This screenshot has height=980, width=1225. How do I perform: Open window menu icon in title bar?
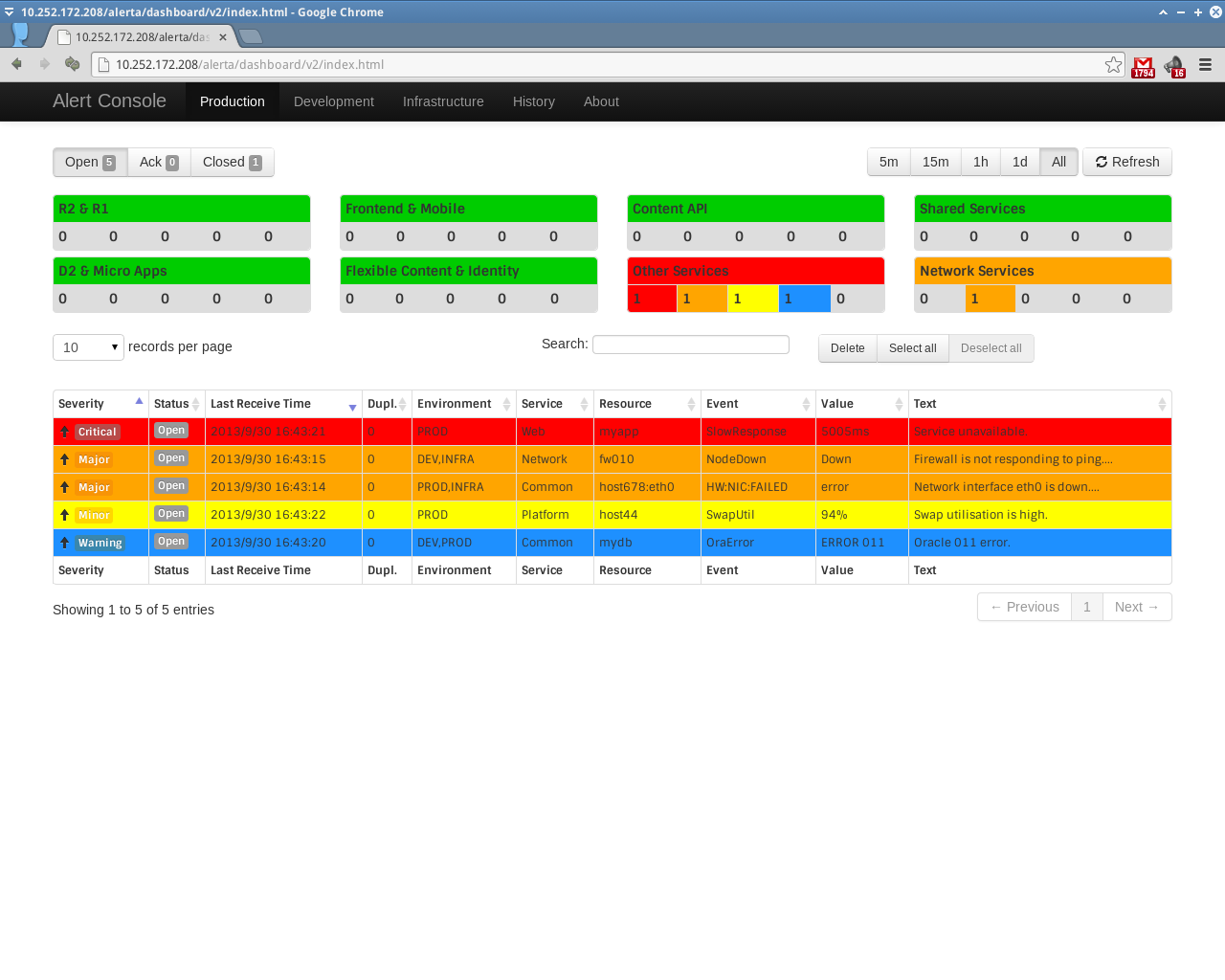click(x=10, y=11)
